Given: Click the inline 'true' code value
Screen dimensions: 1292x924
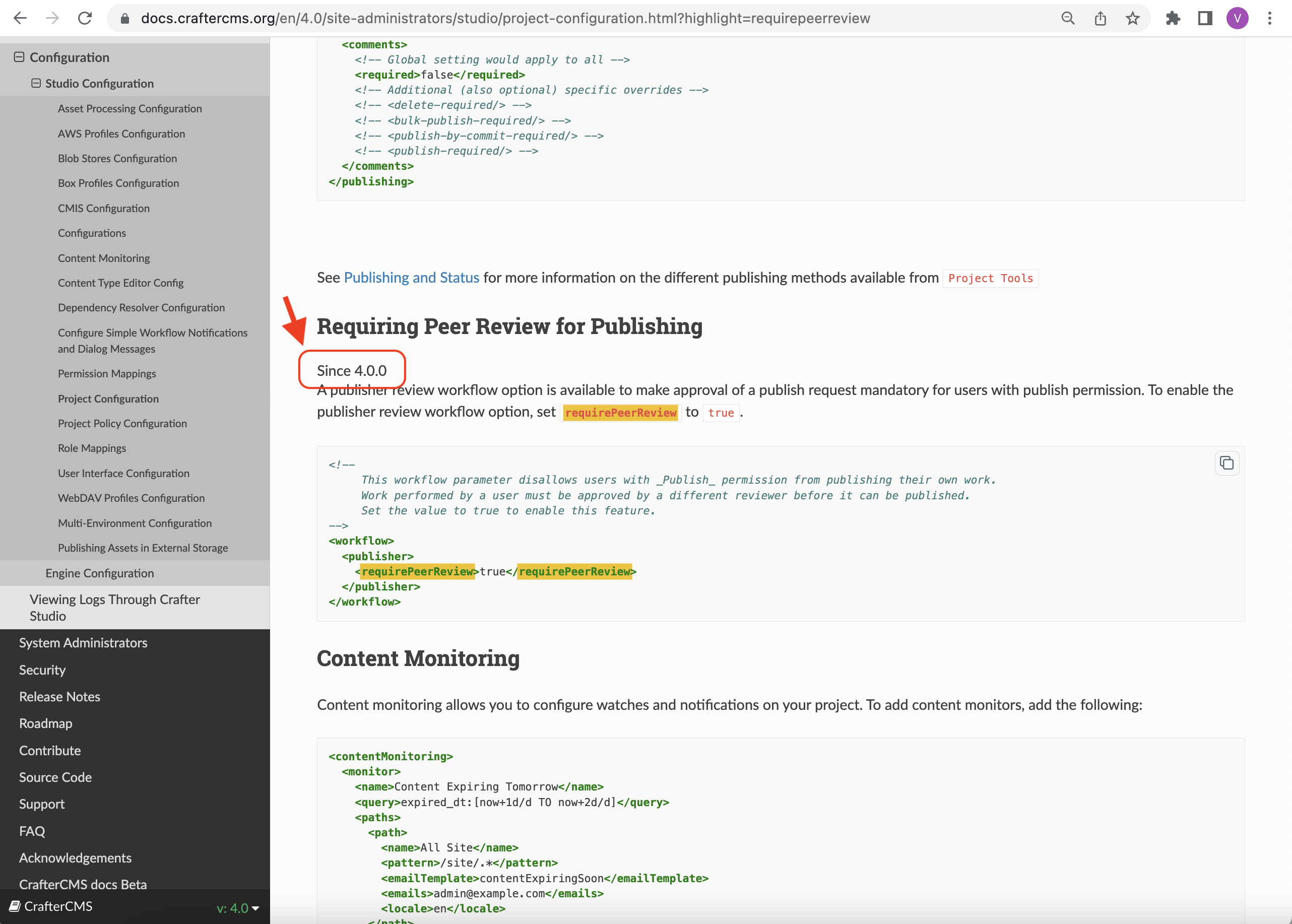Looking at the screenshot, I should [721, 413].
